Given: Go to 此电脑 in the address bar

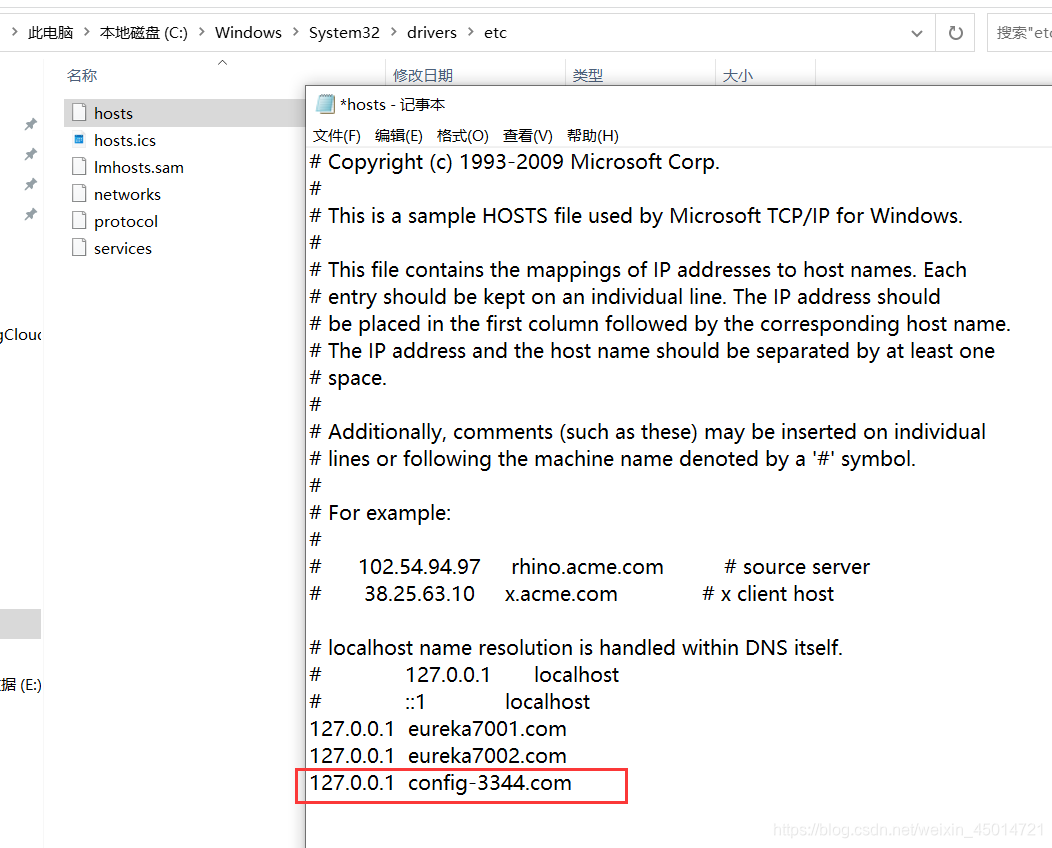Looking at the screenshot, I should pyautogui.click(x=50, y=32).
